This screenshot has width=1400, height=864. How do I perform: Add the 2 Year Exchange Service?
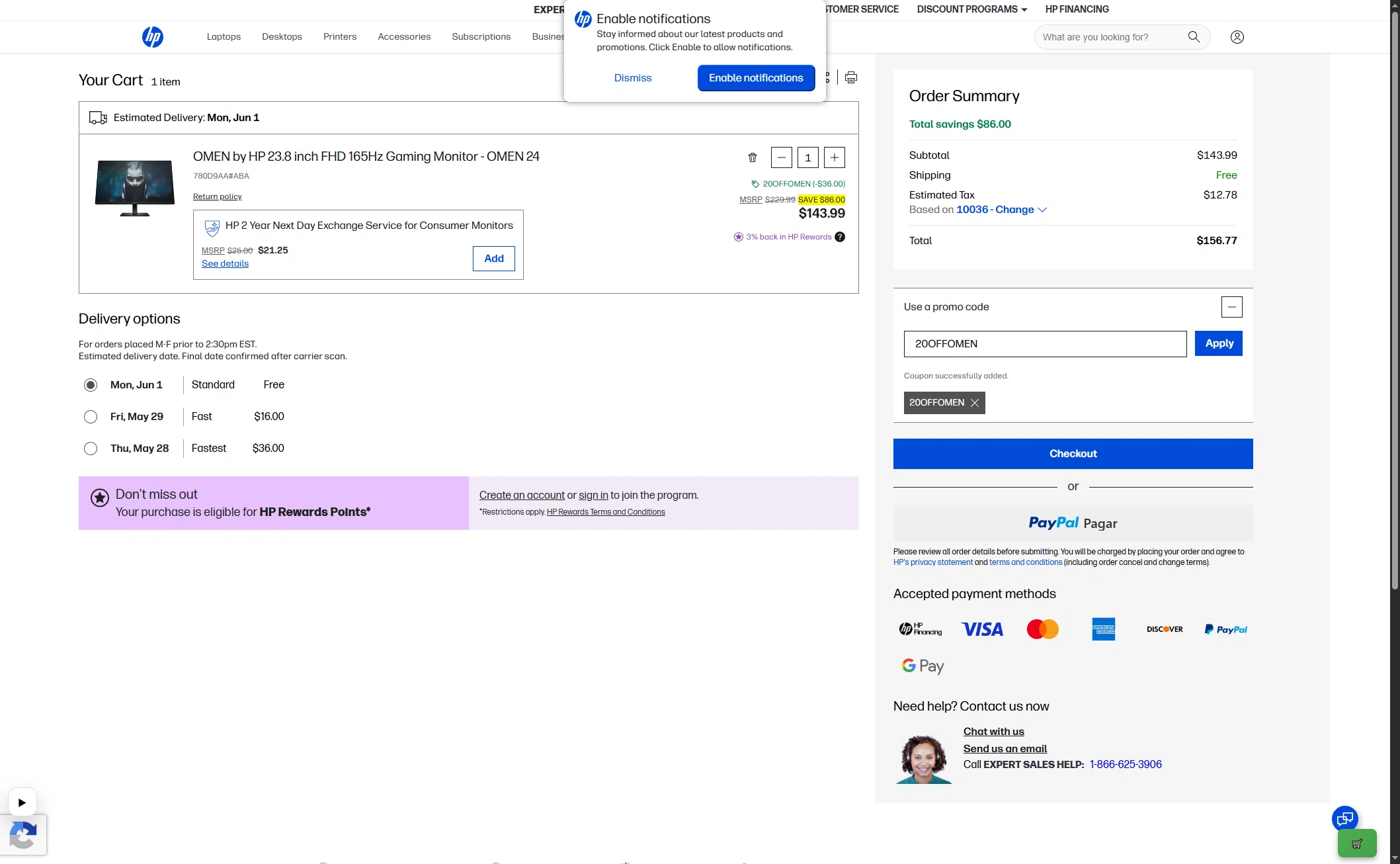point(494,259)
